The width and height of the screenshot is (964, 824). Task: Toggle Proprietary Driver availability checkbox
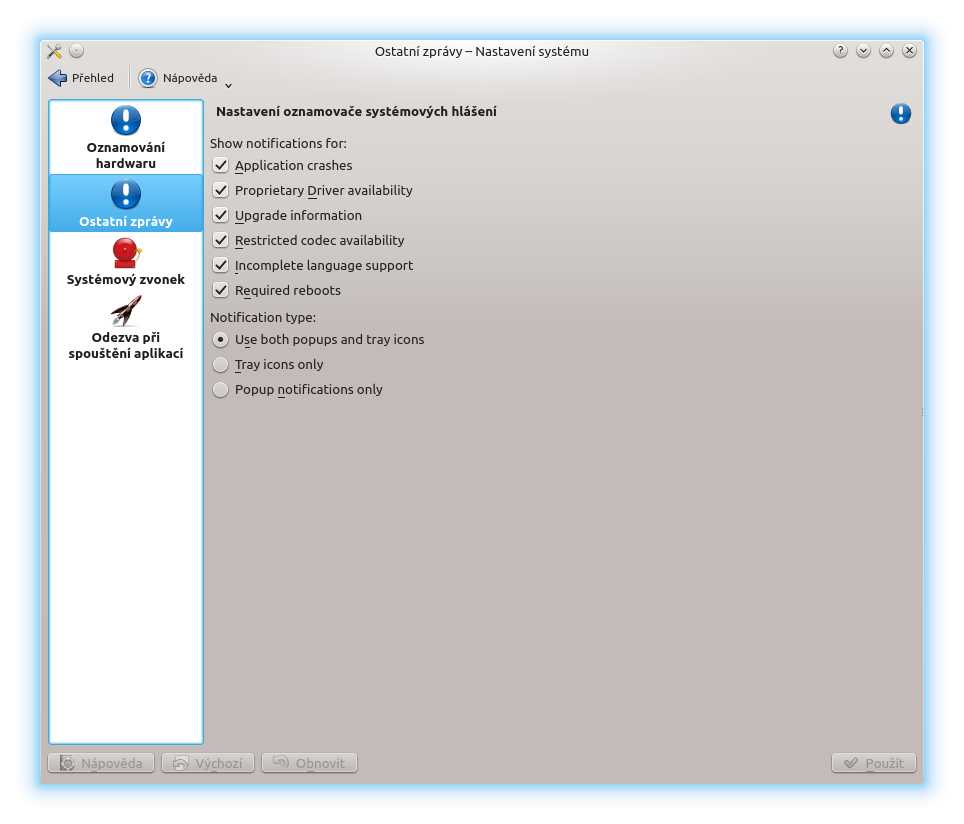tap(221, 190)
